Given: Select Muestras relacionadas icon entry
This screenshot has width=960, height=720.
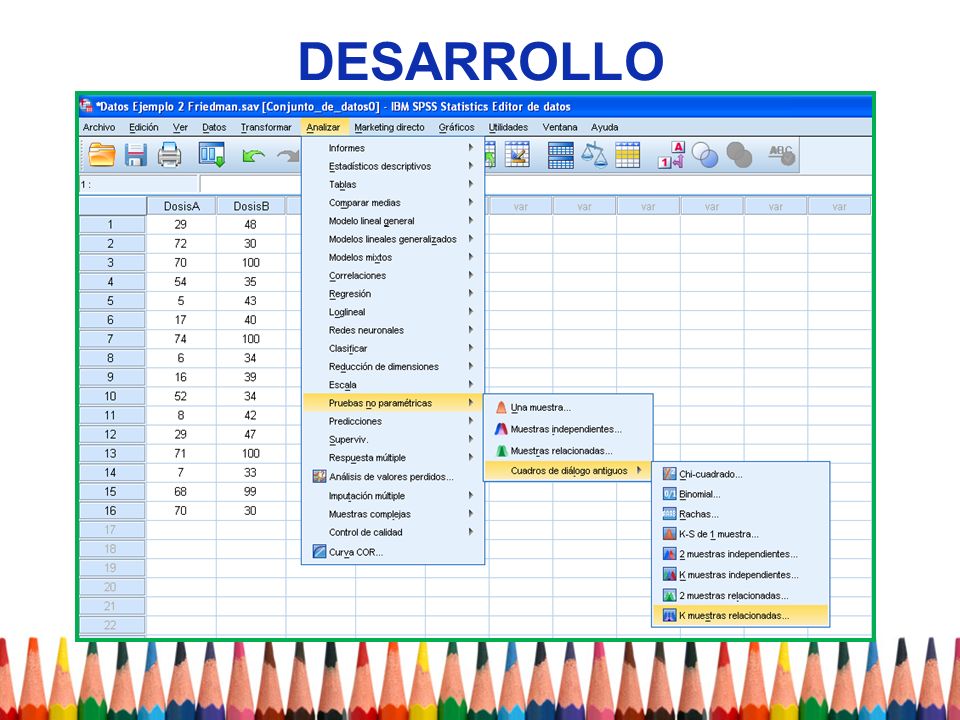Looking at the screenshot, I should pyautogui.click(x=568, y=451).
